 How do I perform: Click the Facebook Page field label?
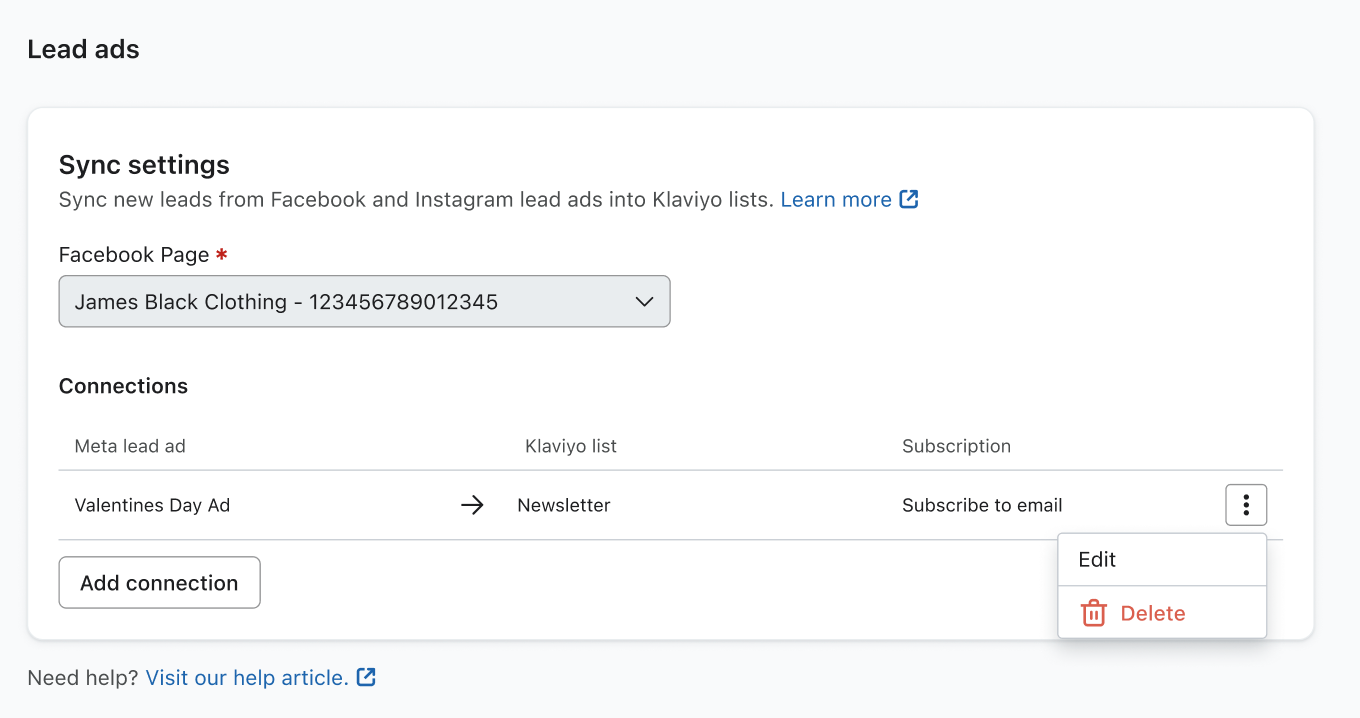(x=134, y=255)
